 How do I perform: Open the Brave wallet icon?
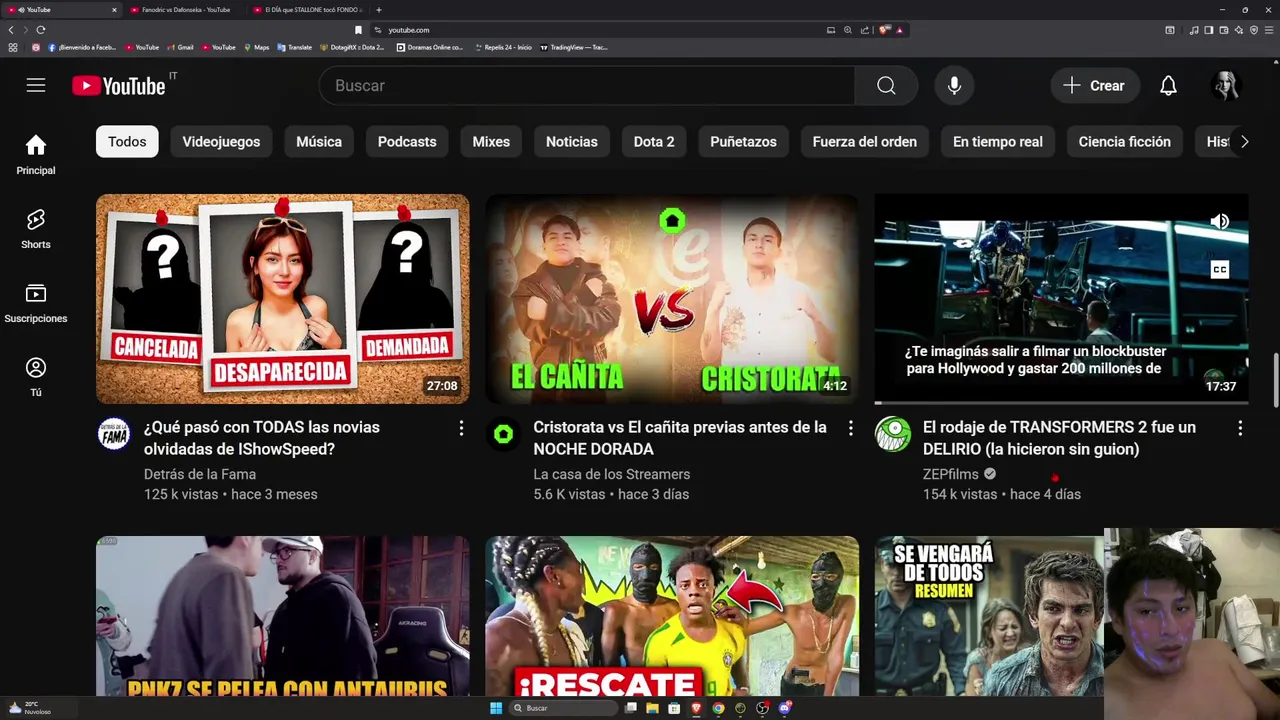pyautogui.click(x=1224, y=30)
